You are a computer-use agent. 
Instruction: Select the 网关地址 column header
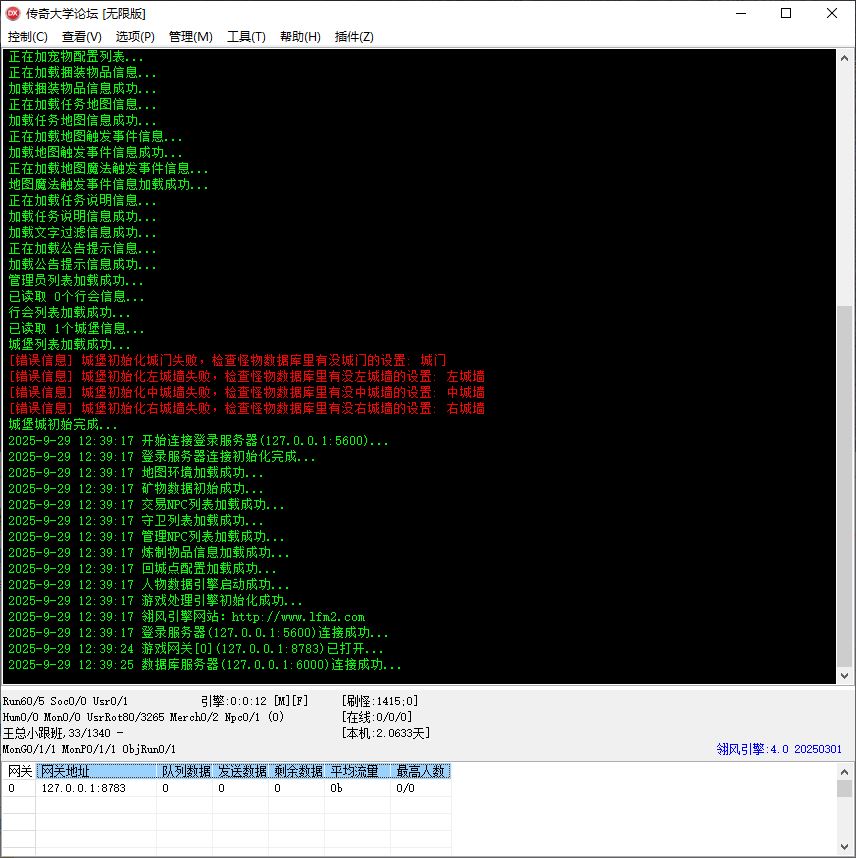point(96,772)
